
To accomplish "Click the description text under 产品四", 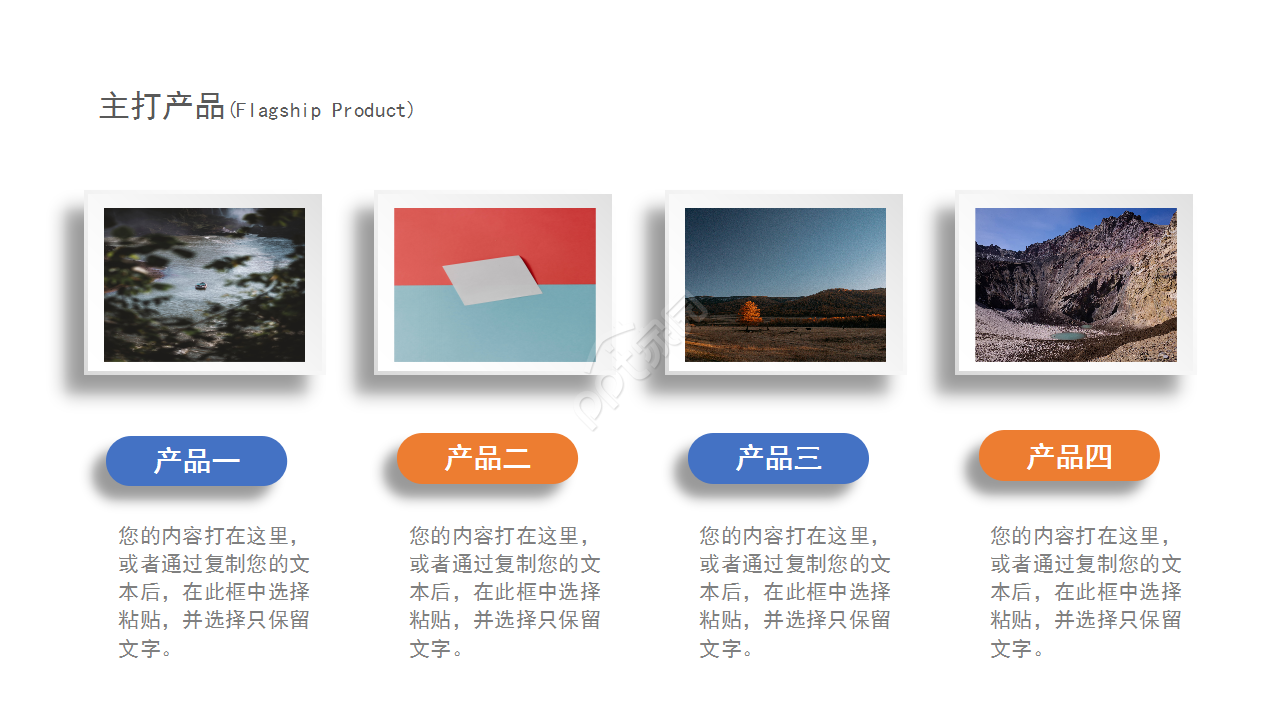I will coord(1086,592).
